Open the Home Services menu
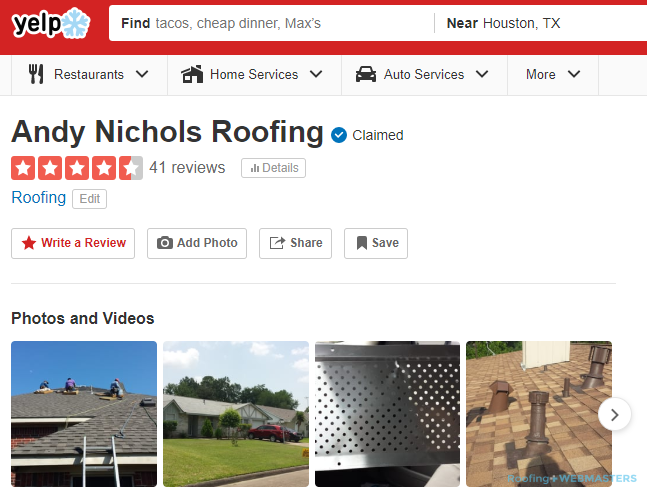This screenshot has width=647, height=494. point(255,75)
